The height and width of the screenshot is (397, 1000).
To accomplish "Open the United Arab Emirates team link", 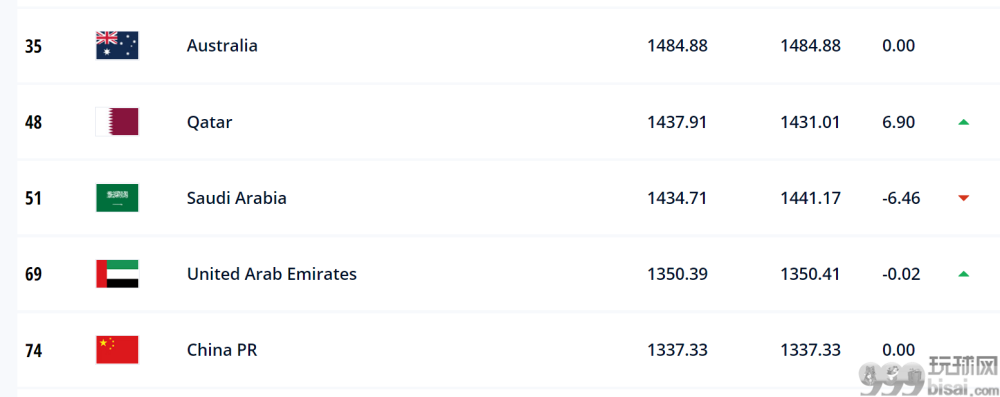I will (x=272, y=274).
